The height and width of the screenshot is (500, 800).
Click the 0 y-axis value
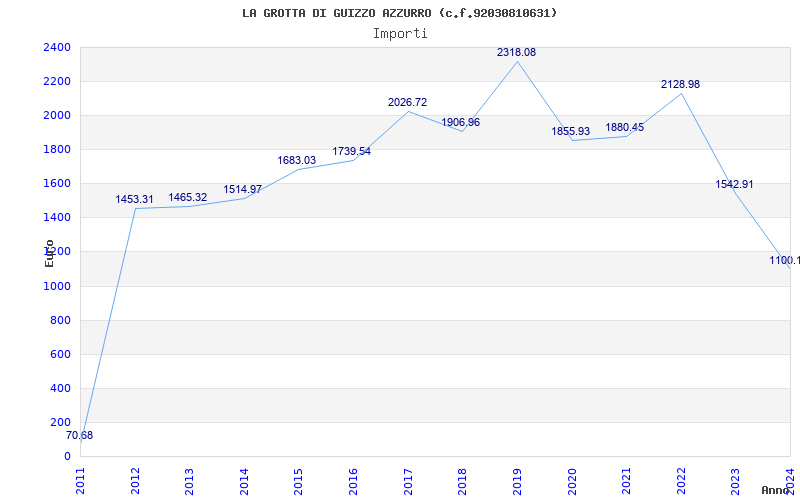click(67, 457)
